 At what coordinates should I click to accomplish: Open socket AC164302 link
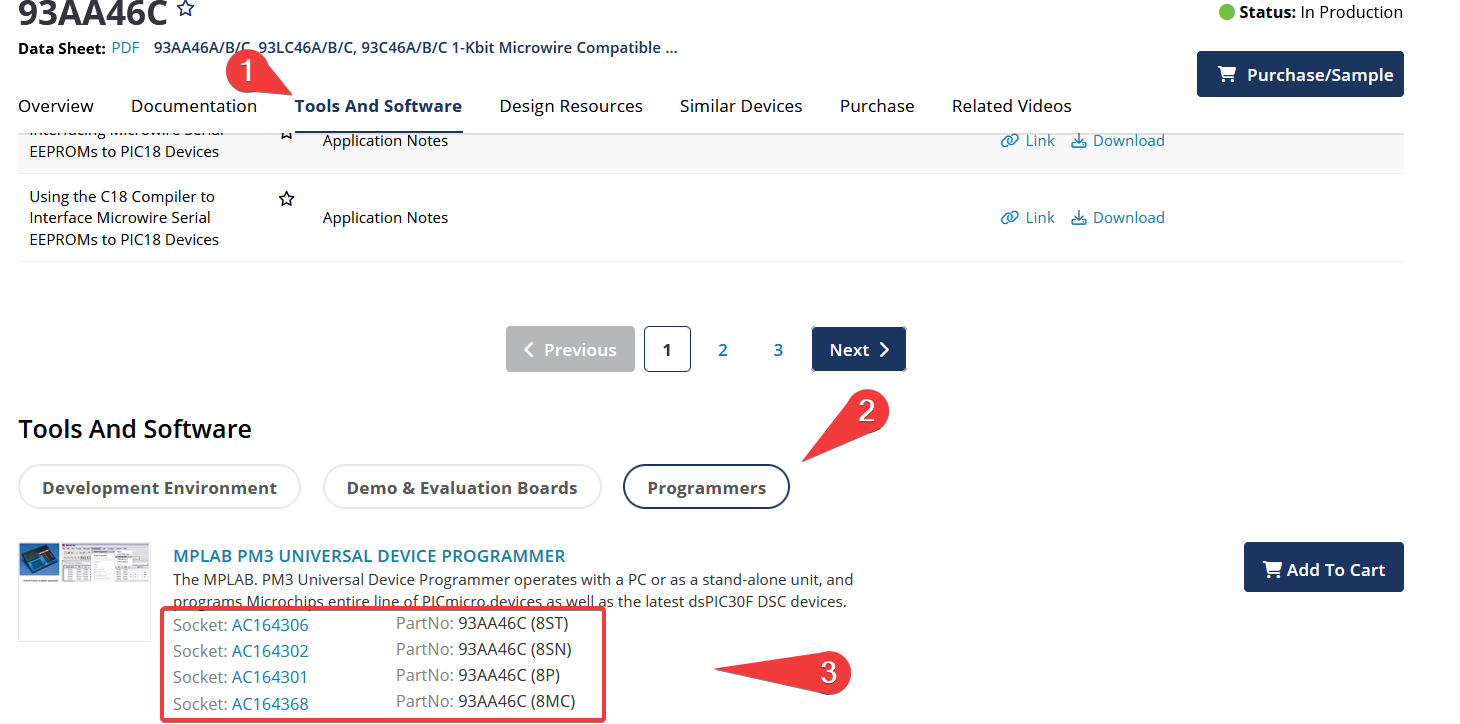point(270,651)
